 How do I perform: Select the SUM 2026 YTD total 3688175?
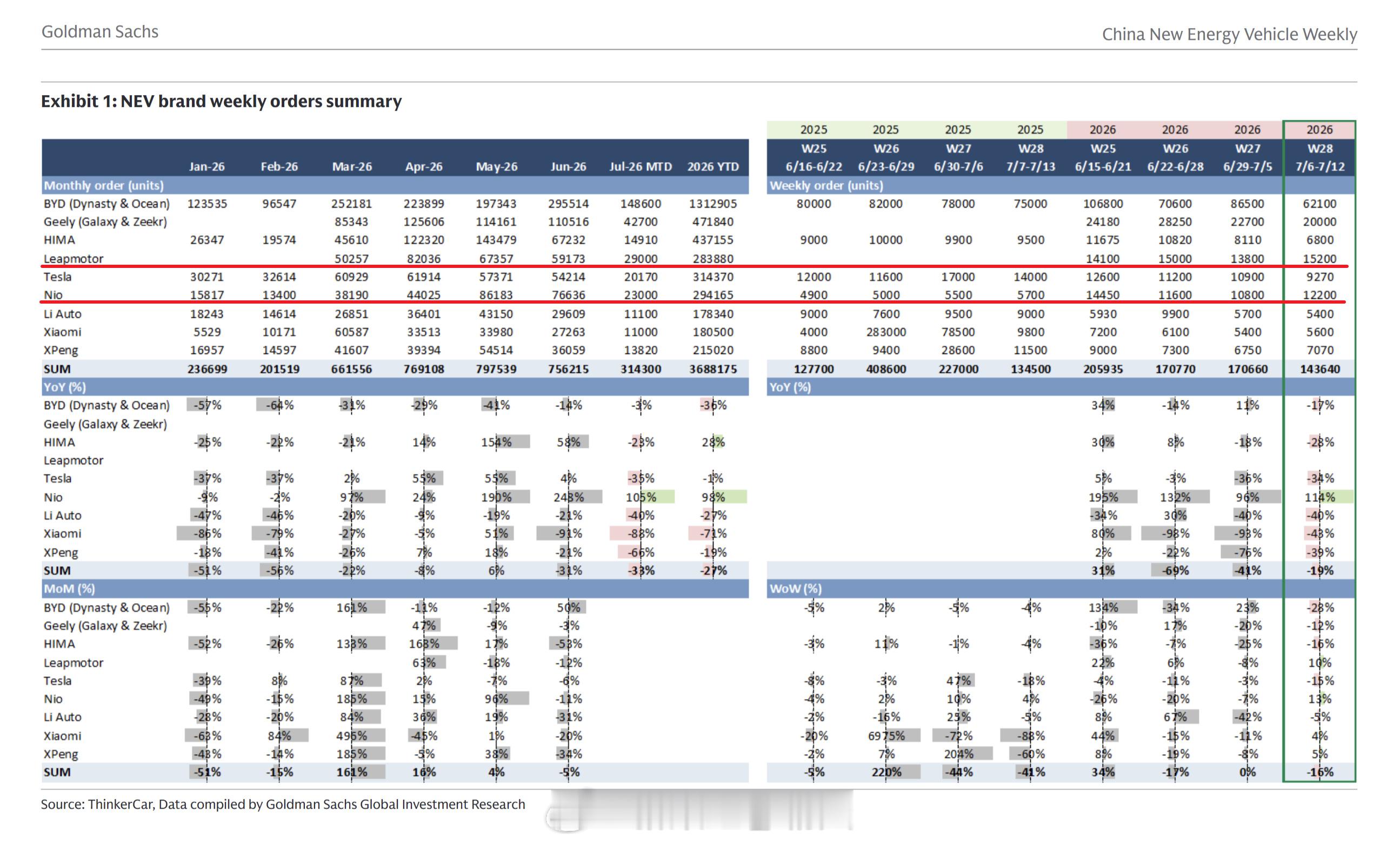coord(713,369)
